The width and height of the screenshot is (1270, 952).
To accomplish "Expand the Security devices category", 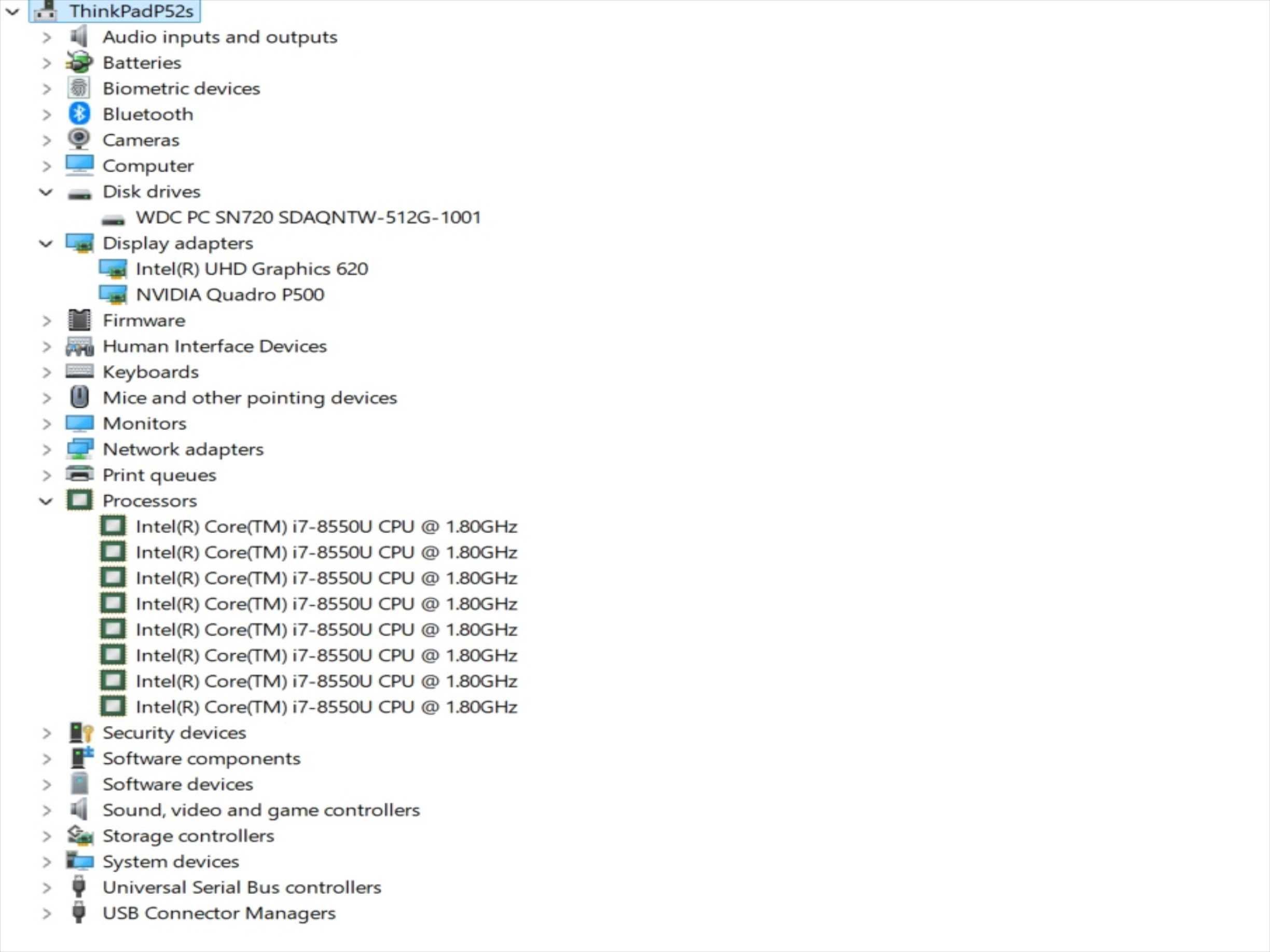I will point(47,733).
